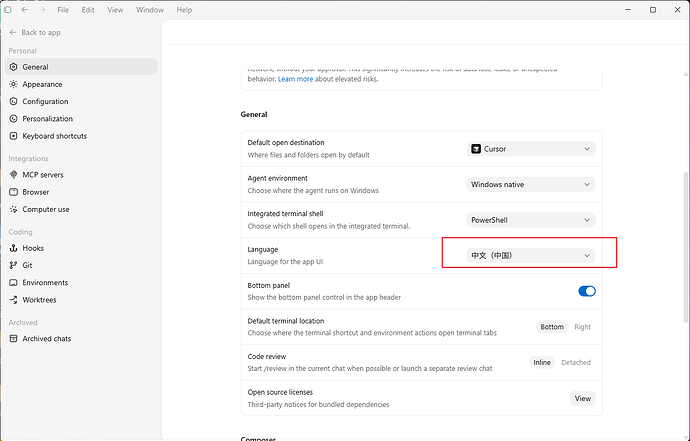Click the 'Integrated terminal shell' label
This screenshot has width=690, height=441.
click(x=285, y=214)
